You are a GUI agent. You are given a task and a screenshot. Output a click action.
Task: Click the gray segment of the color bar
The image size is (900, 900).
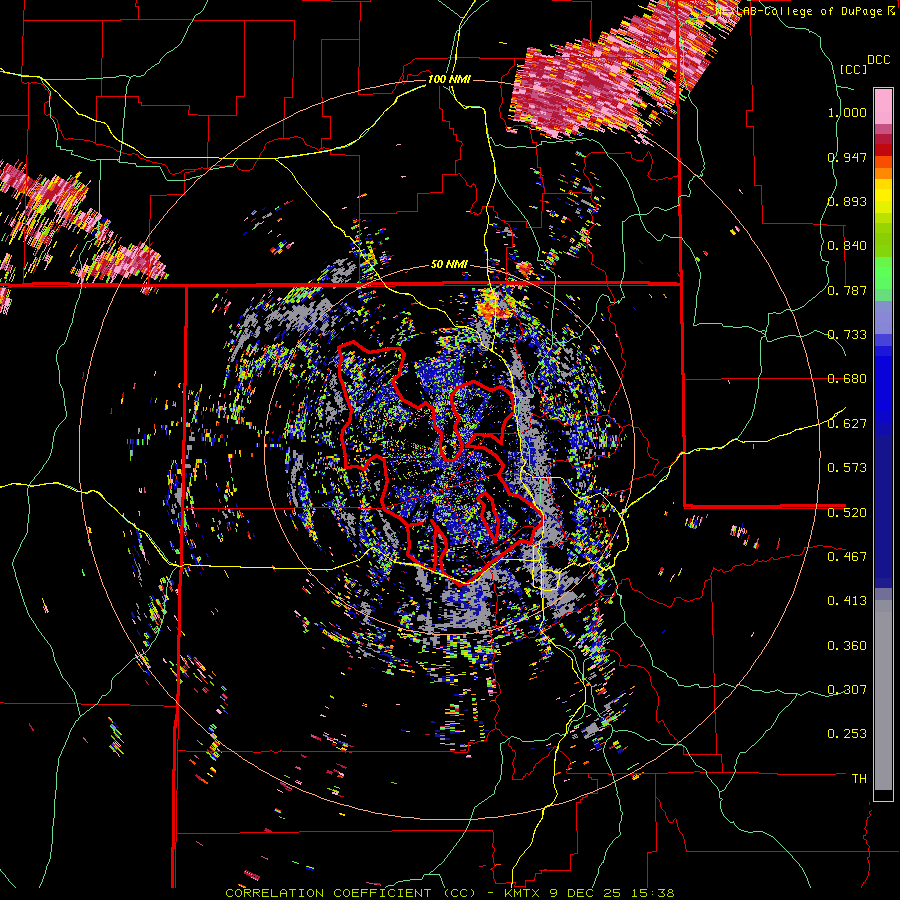[883, 695]
